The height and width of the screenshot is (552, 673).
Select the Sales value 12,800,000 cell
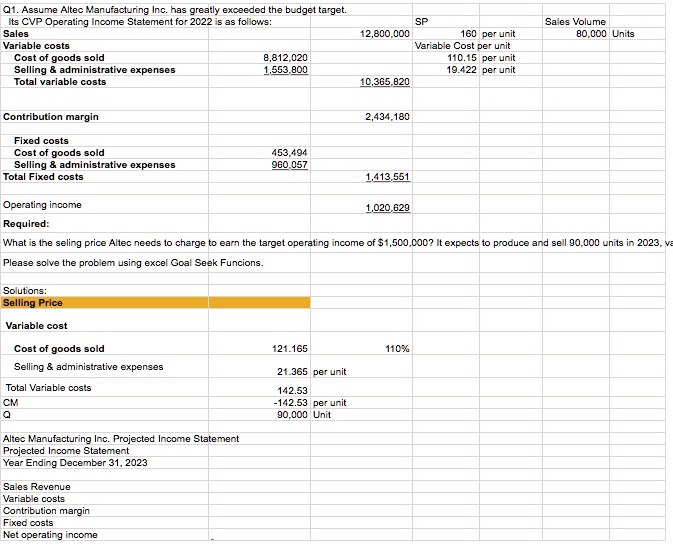pyautogui.click(x=361, y=34)
